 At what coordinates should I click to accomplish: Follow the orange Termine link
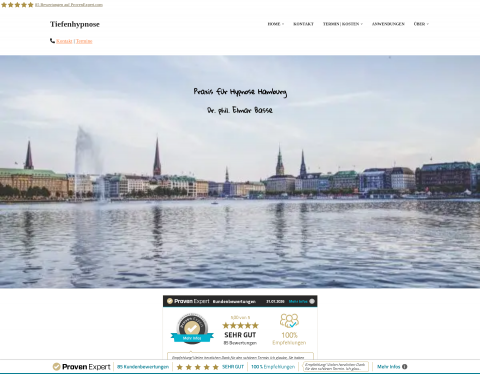click(84, 41)
